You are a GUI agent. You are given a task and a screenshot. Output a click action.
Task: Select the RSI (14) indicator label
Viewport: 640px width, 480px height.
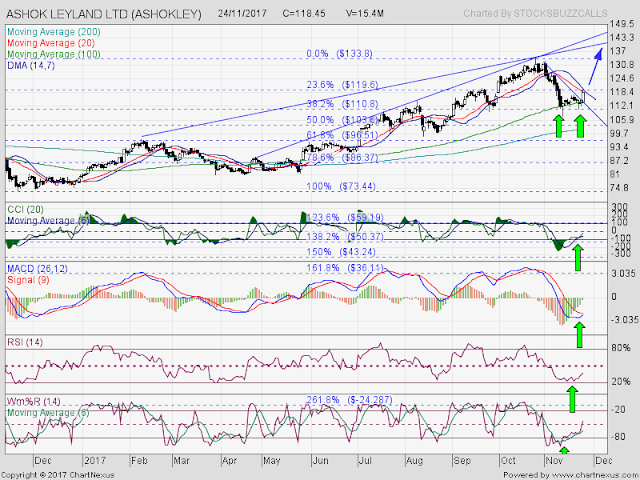[x=24, y=342]
